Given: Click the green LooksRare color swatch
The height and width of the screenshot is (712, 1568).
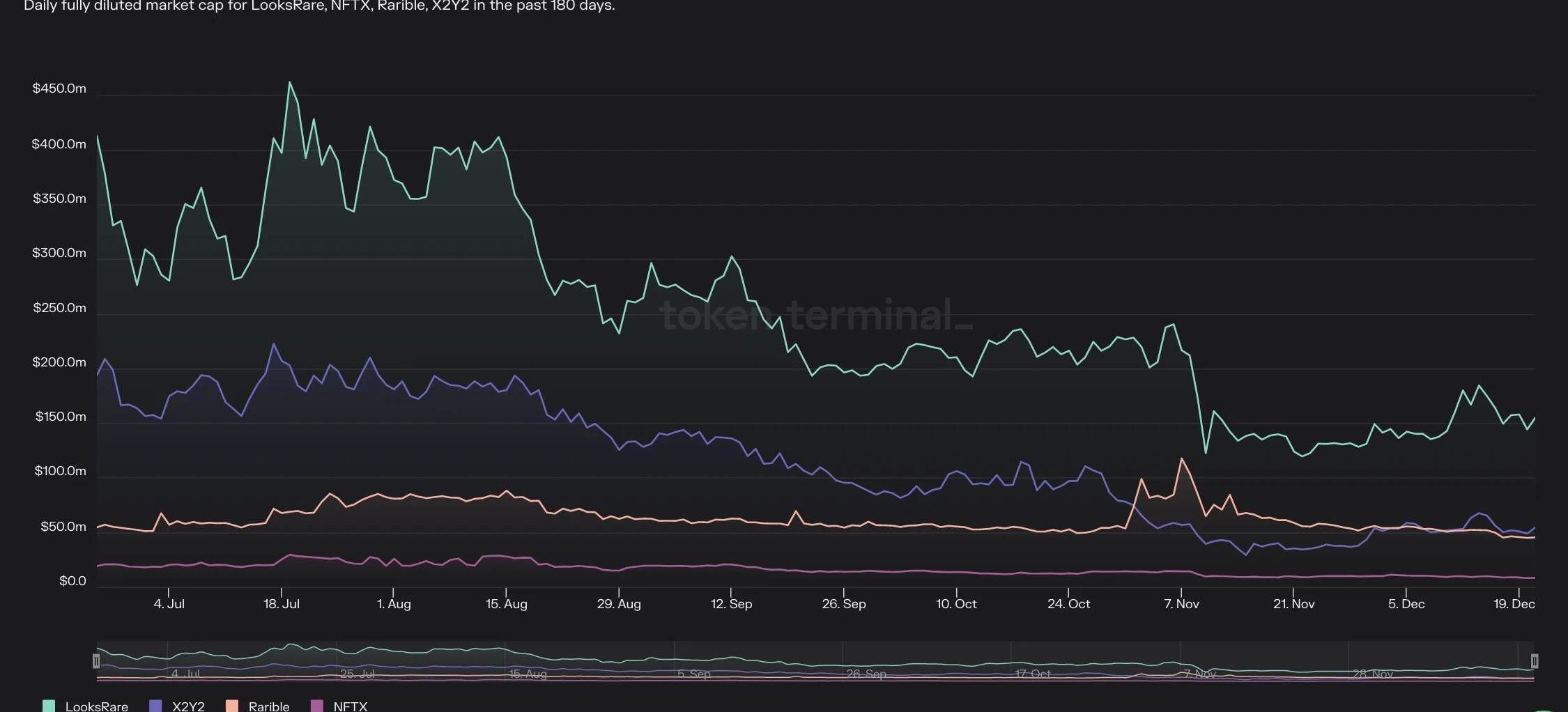Looking at the screenshot, I should pos(49,706).
